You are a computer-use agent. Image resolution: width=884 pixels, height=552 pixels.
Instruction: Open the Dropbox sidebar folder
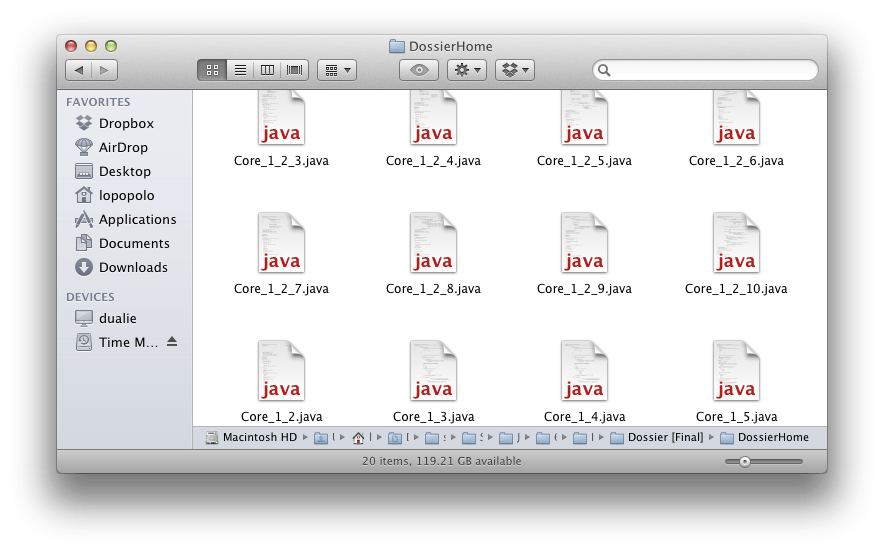pyautogui.click(x=125, y=124)
